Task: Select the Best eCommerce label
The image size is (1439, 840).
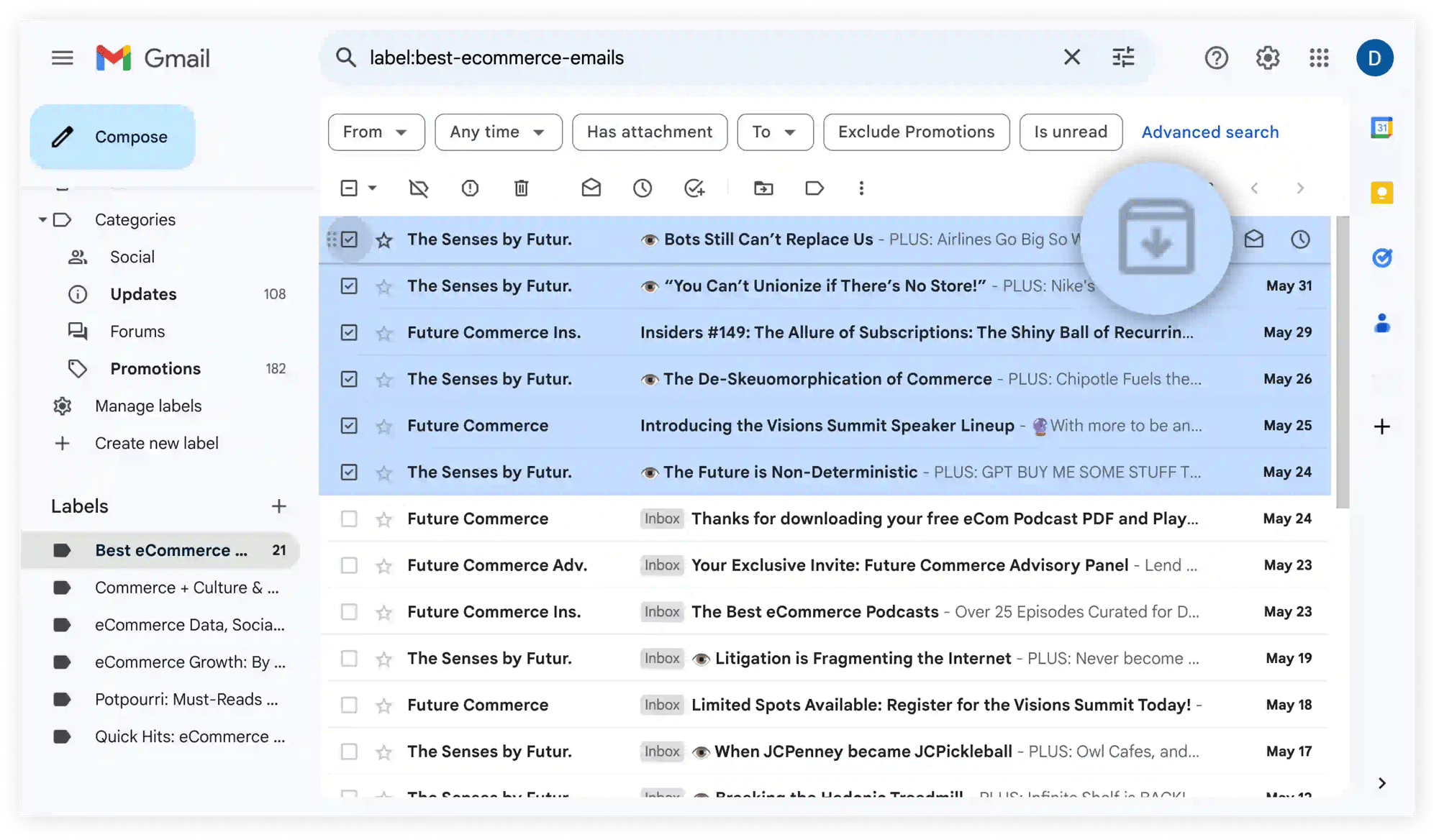Action: coord(162,551)
